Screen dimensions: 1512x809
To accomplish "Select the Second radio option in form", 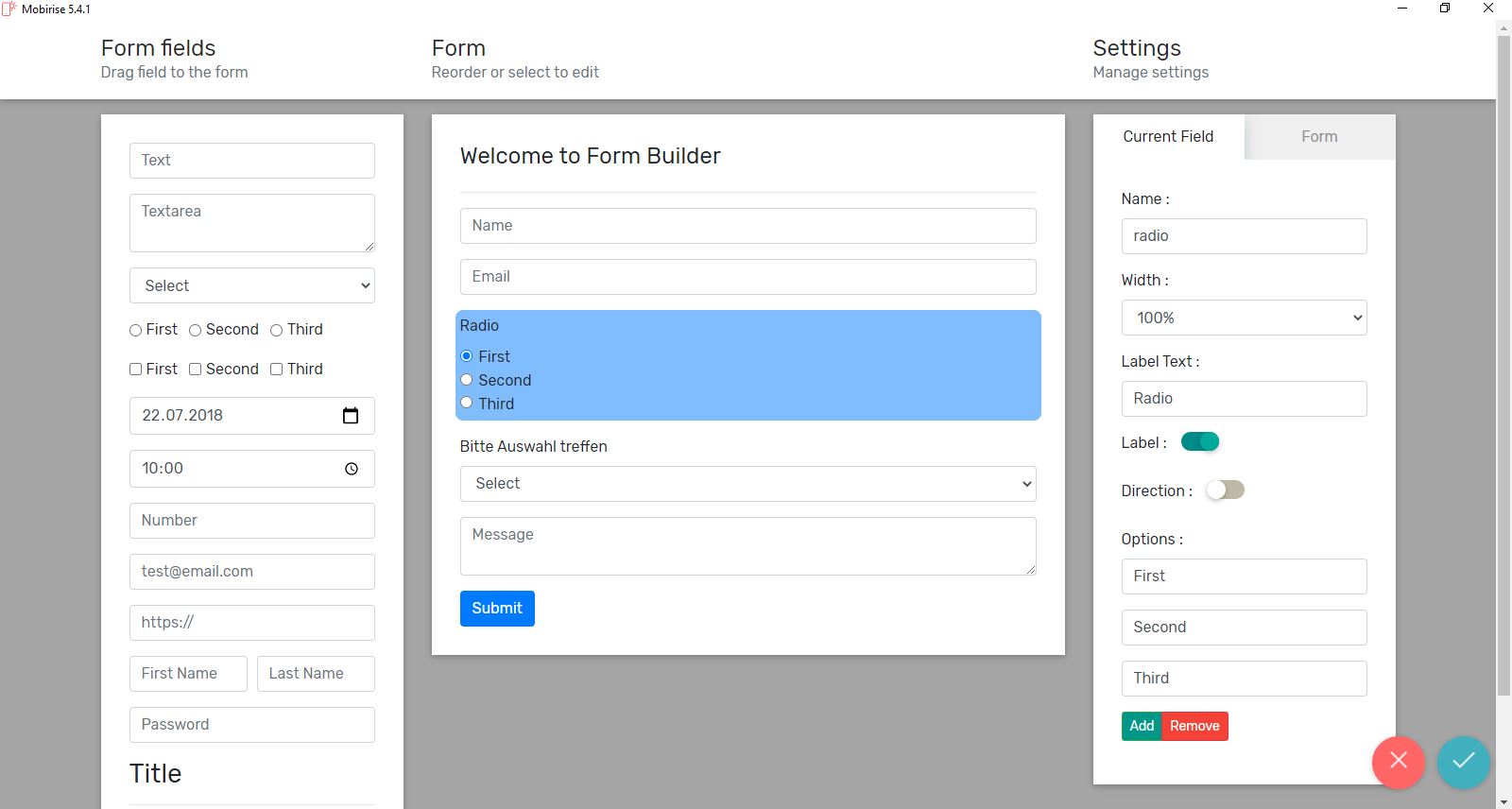I will pos(467,380).
